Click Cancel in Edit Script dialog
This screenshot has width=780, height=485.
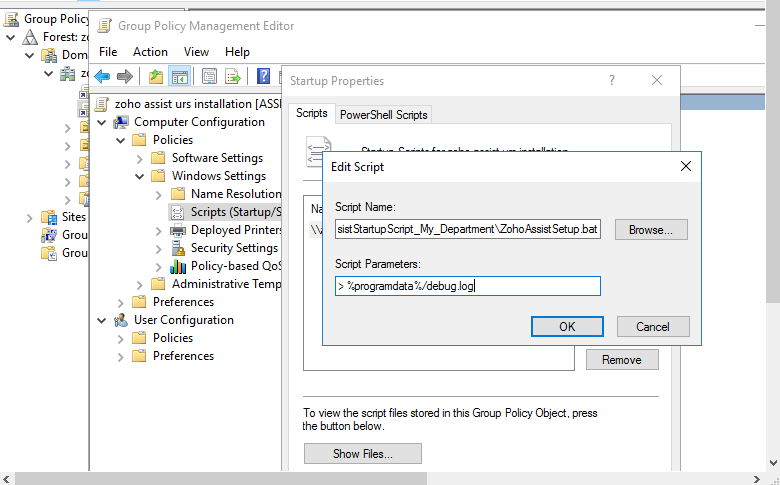[x=653, y=326]
